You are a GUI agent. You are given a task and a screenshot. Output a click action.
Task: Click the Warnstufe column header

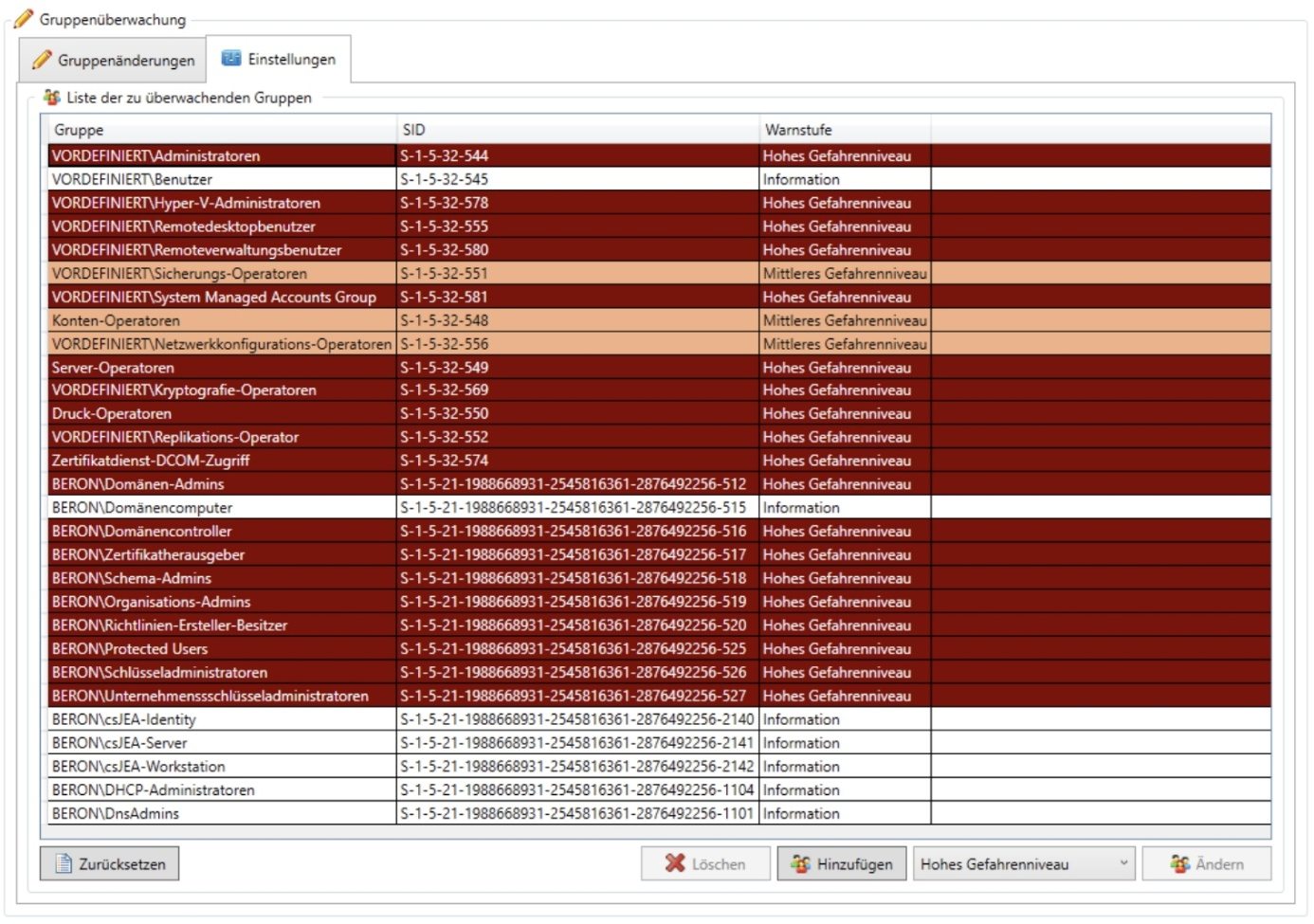point(844,130)
